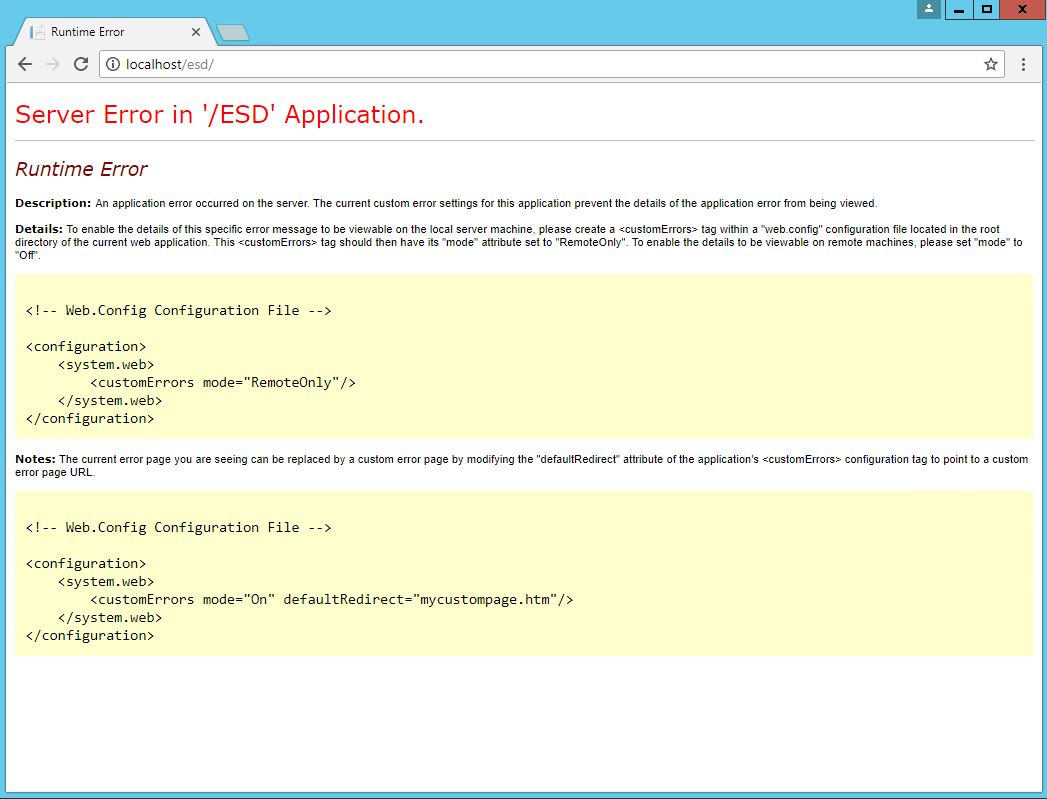Click the red "Server Error in '/ESD' Application" heading
The image size is (1047, 799).
pos(220,115)
